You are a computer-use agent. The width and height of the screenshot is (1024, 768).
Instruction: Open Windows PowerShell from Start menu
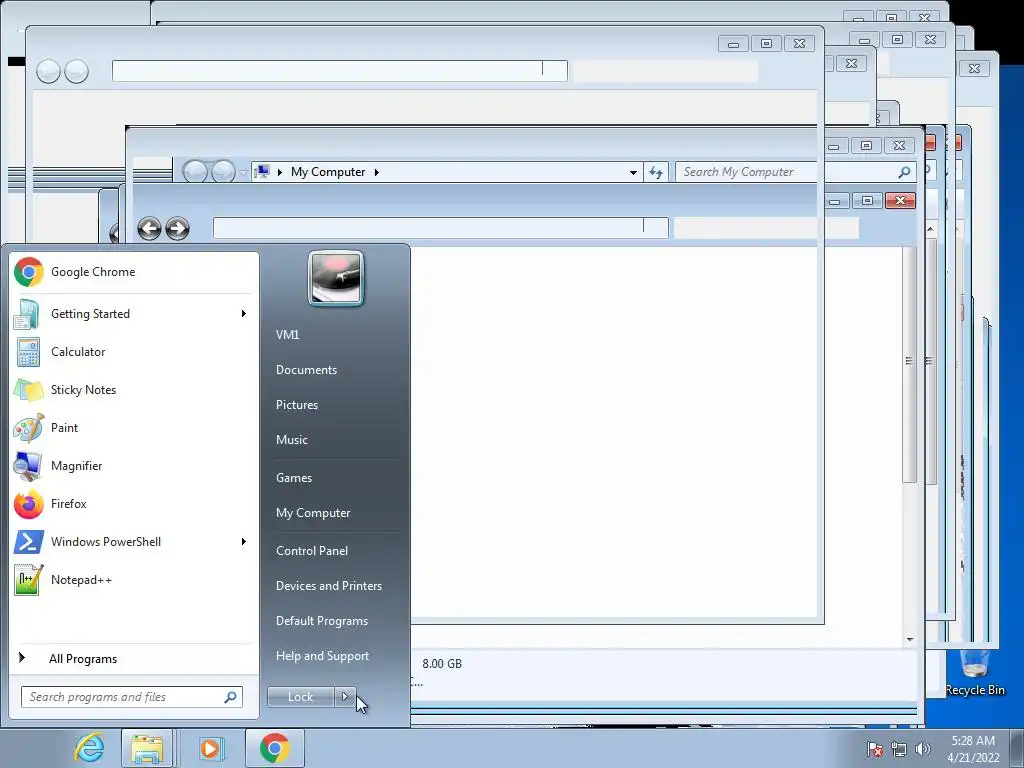pyautogui.click(x=134, y=541)
